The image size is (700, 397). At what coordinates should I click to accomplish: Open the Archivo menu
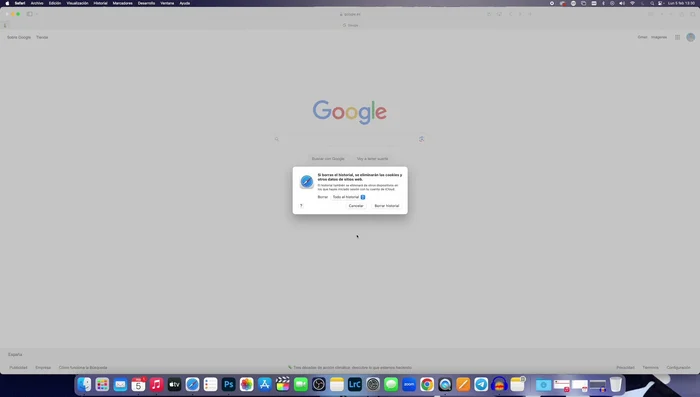37,3
